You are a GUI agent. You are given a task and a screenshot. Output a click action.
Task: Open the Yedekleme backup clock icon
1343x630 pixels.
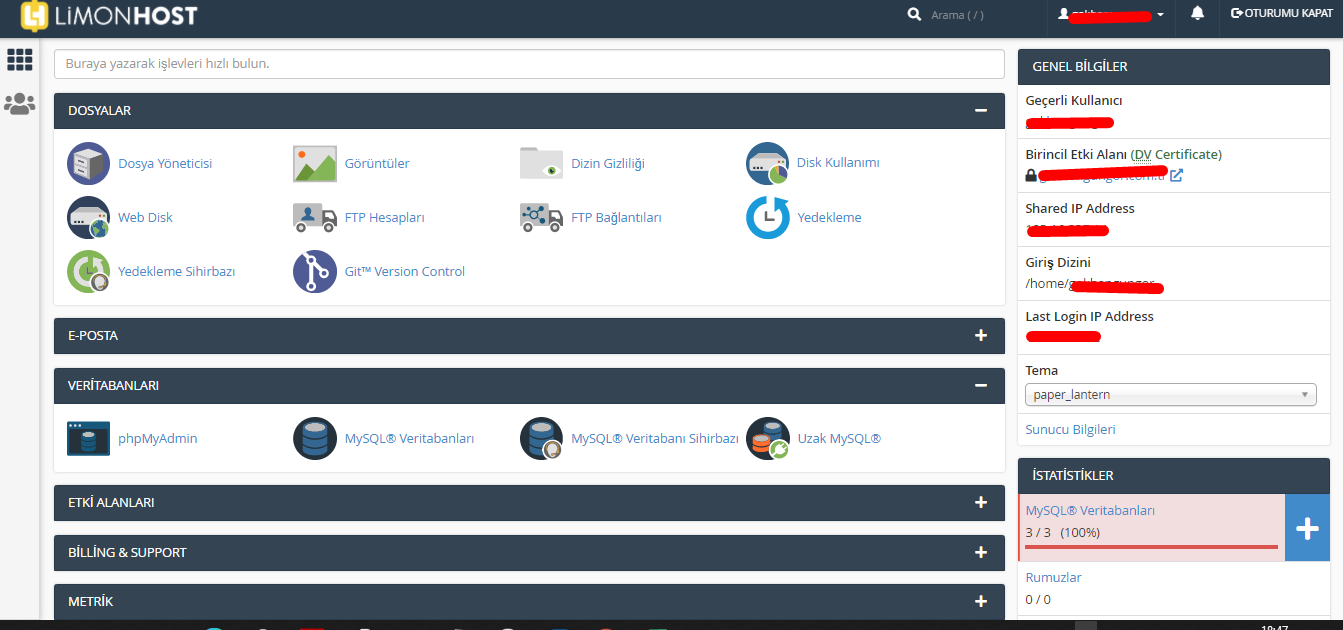[x=767, y=217]
